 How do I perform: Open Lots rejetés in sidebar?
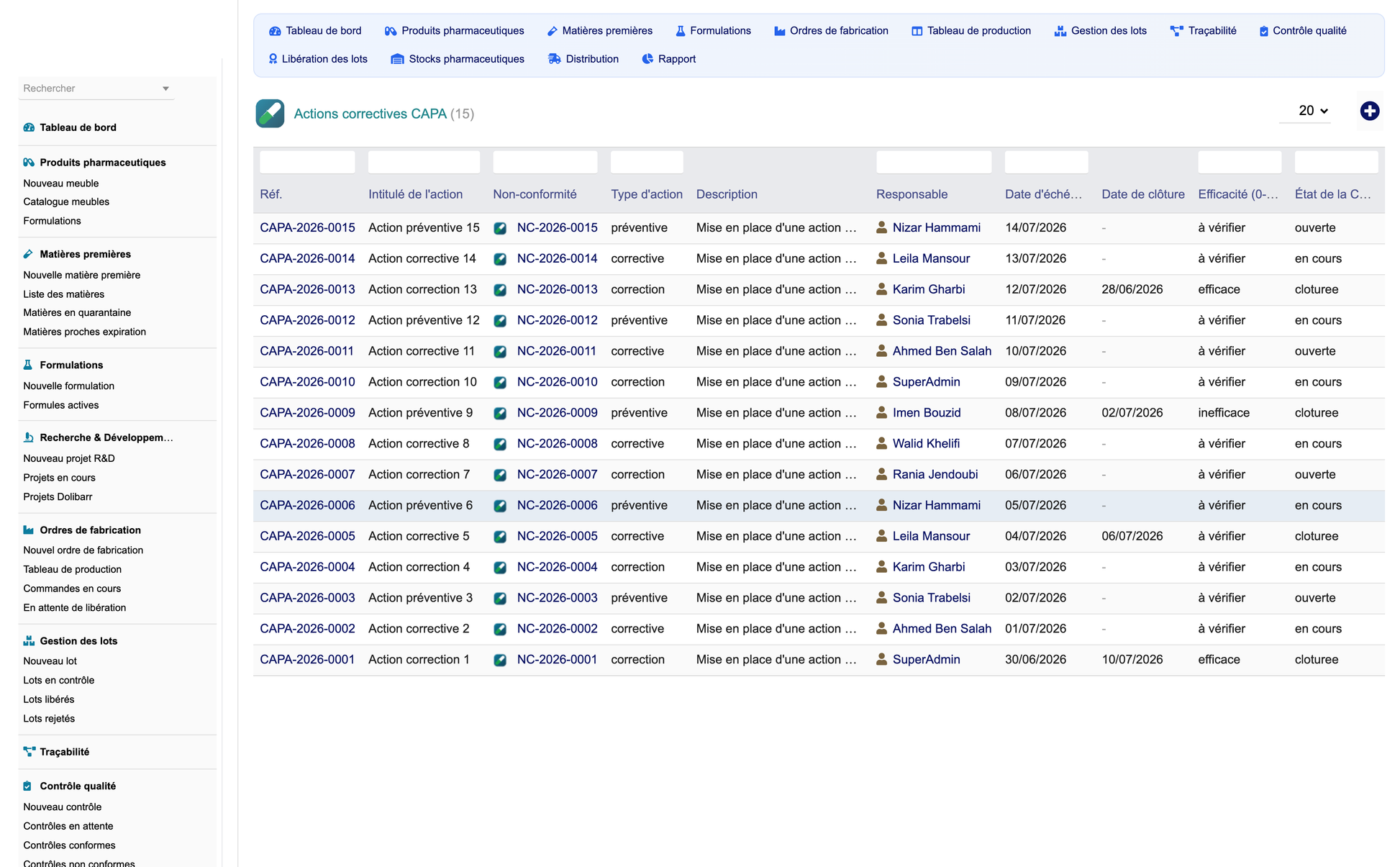[49, 719]
